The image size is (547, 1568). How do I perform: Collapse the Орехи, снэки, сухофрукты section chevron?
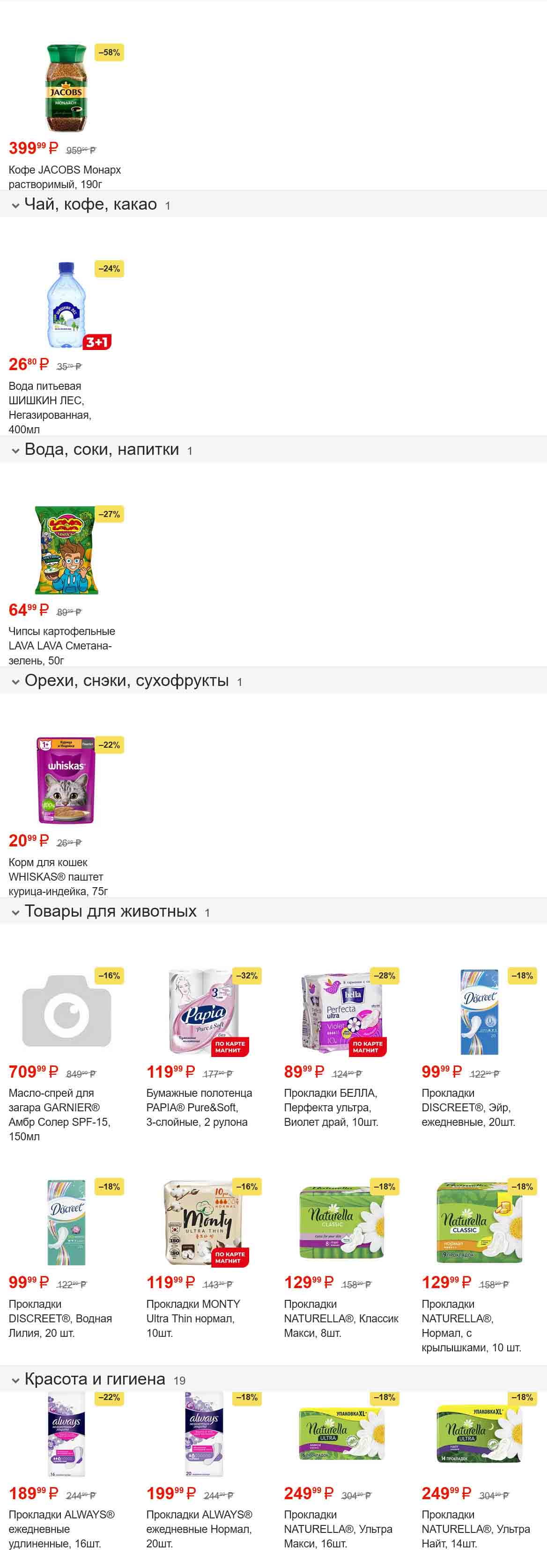(x=16, y=682)
